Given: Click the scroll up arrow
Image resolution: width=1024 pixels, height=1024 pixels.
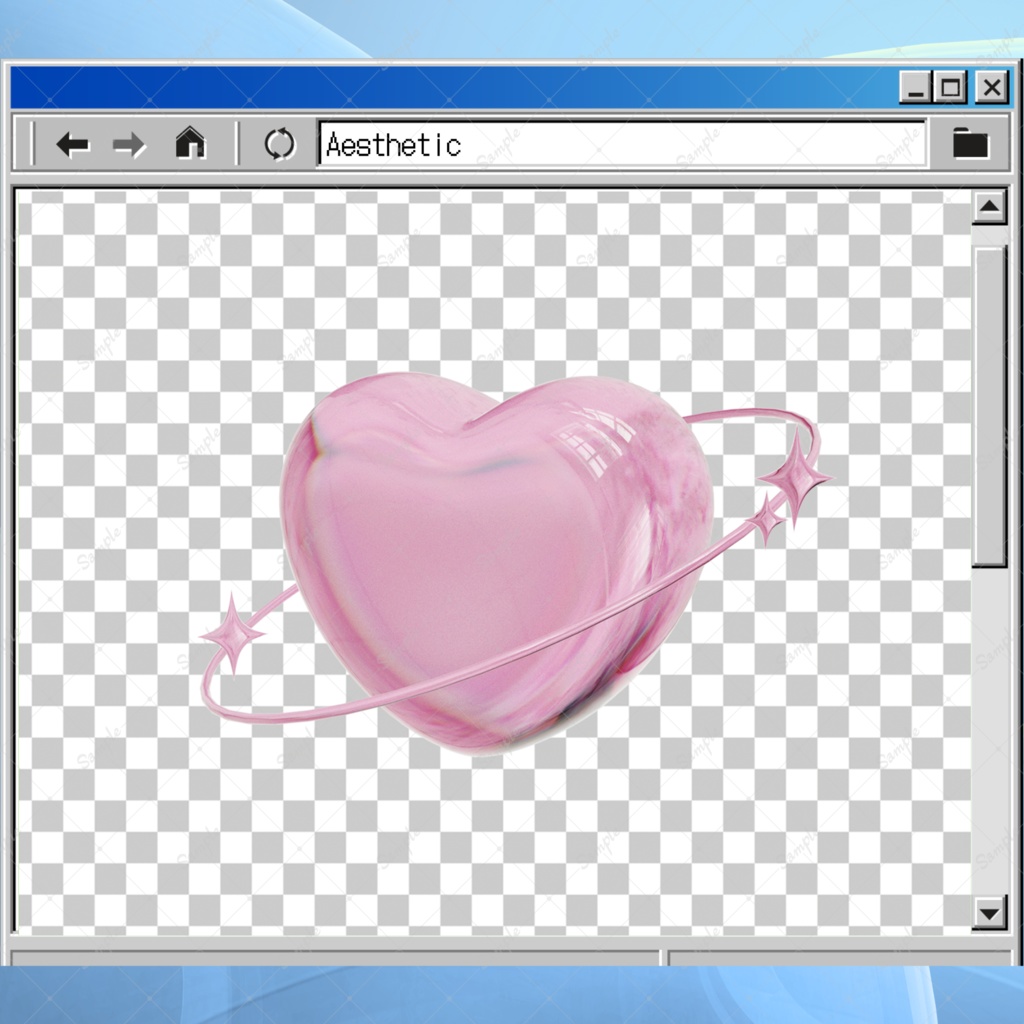Looking at the screenshot, I should pyautogui.click(x=989, y=207).
